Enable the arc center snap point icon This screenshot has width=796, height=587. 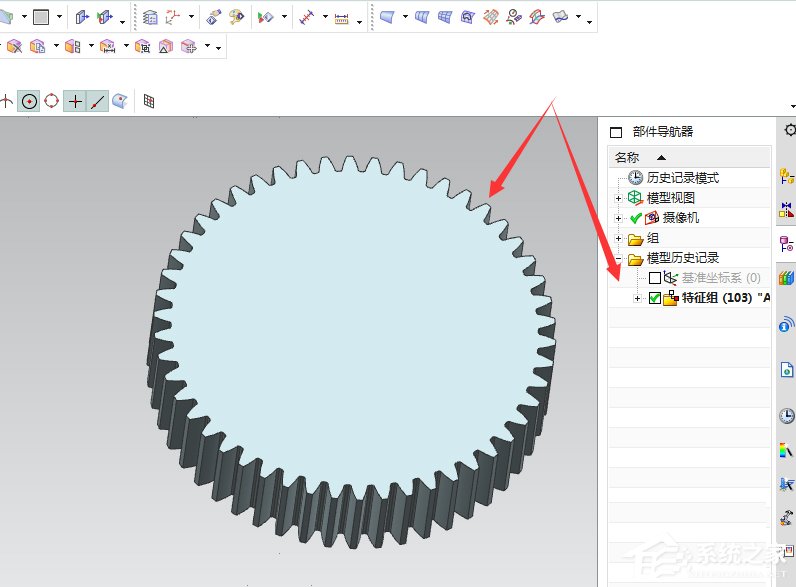coord(29,101)
